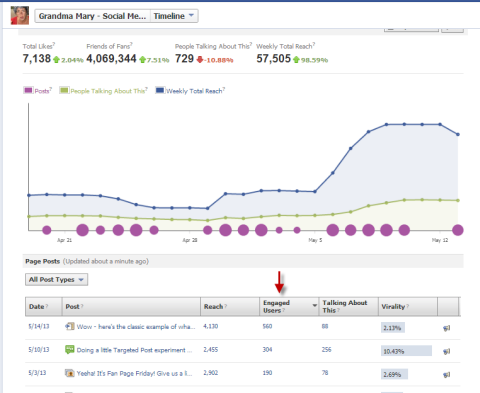Click the link-post icon in the 5/14/13 row
This screenshot has height=393, width=480.
[69, 326]
